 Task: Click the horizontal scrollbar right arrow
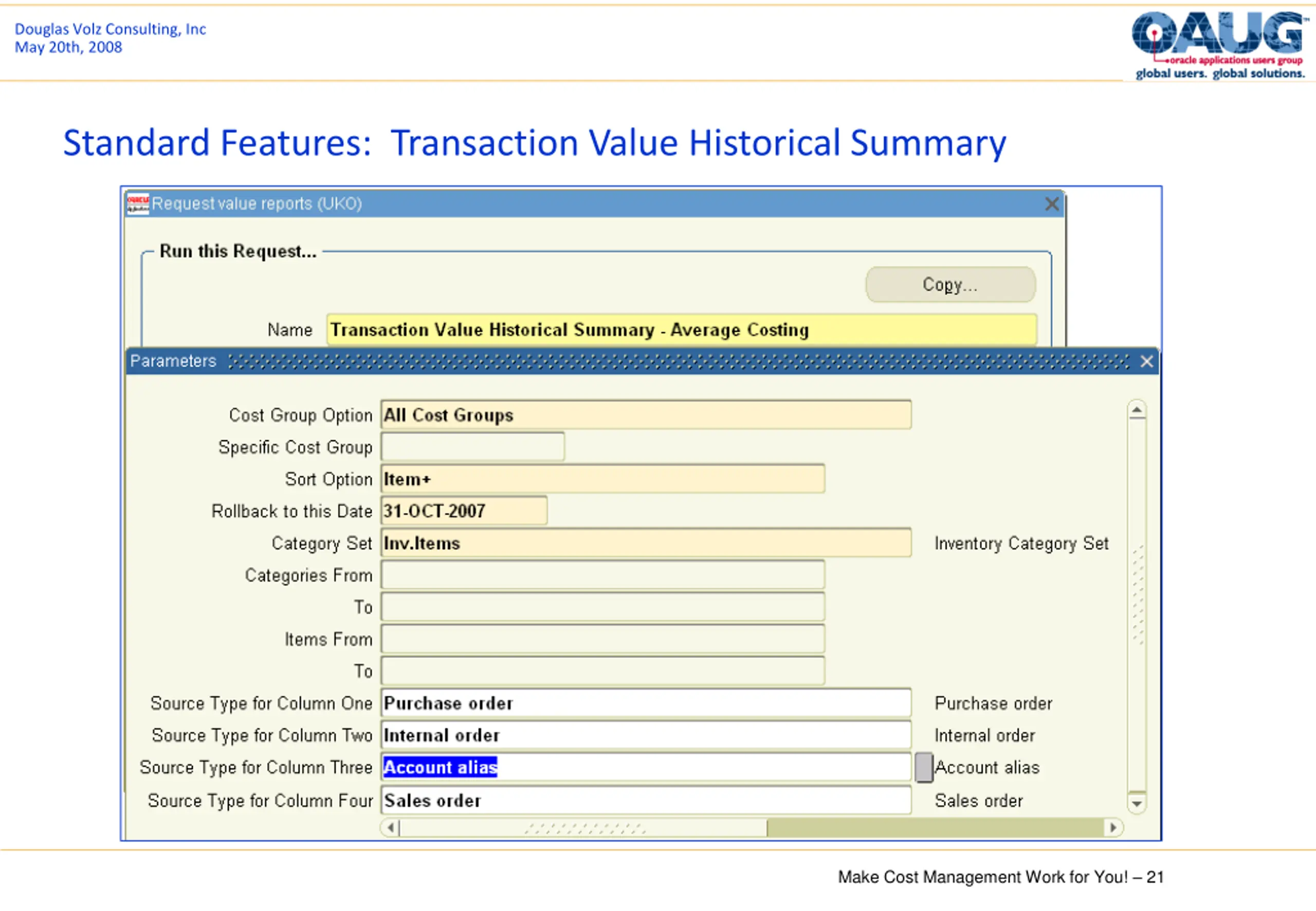point(1113,828)
